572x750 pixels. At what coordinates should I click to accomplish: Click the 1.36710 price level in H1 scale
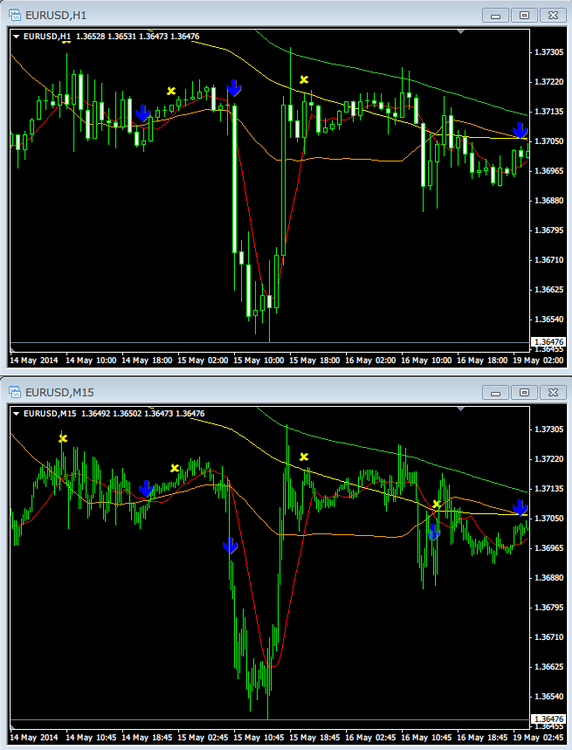(549, 260)
